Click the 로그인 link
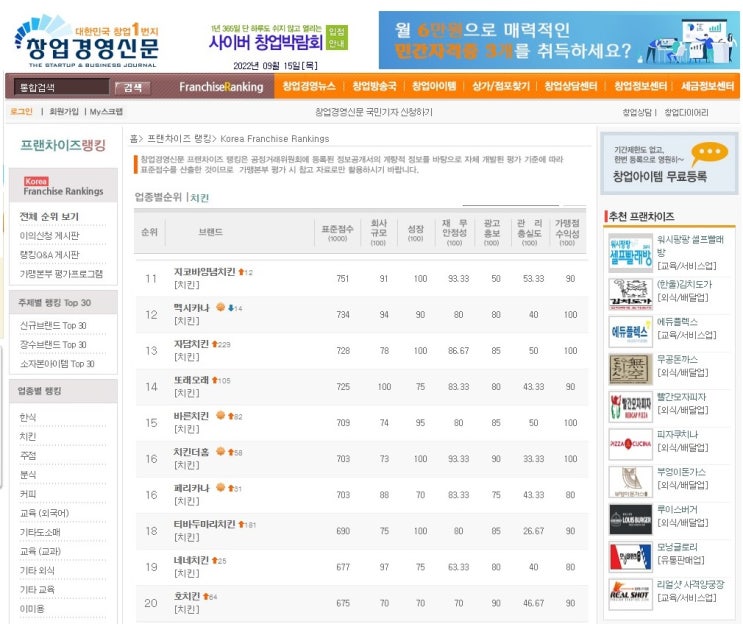This screenshot has width=743, height=624. (x=21, y=111)
